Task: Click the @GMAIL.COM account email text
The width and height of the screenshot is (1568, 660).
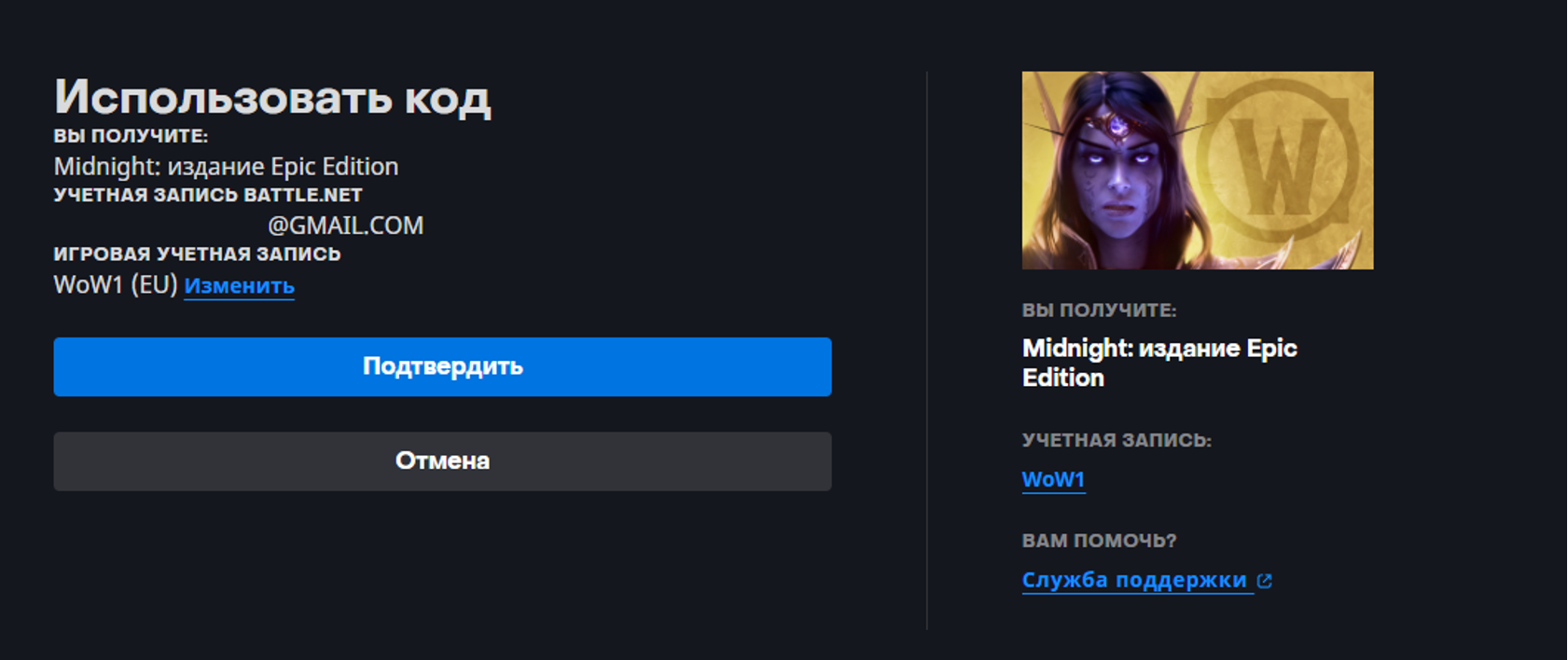Action: point(345,226)
